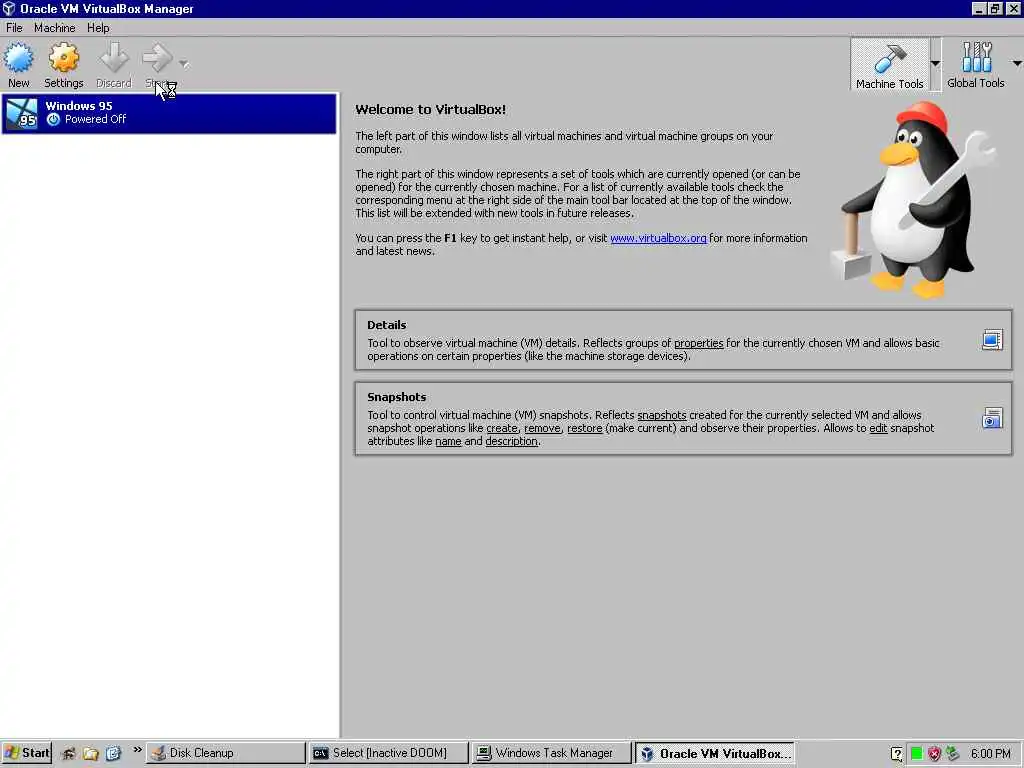Image resolution: width=1024 pixels, height=768 pixels.
Task: Click the green square tray icon
Action: (x=916, y=754)
